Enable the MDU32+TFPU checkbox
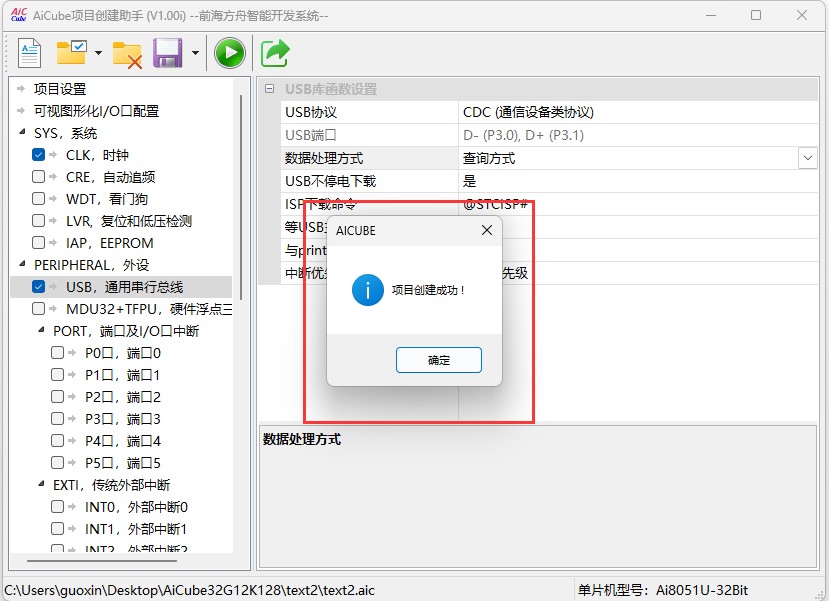Screen dimensions: 829x601 point(39,309)
